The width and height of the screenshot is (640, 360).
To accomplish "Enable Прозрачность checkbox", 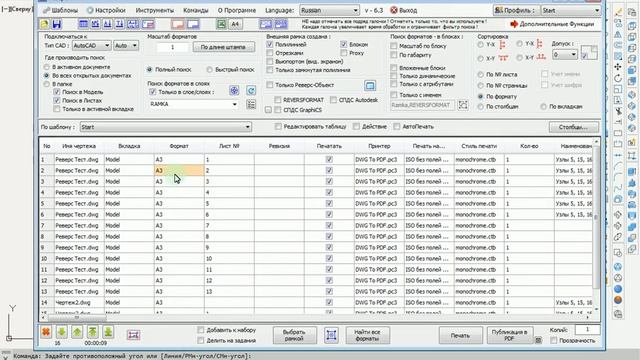I will (554, 340).
